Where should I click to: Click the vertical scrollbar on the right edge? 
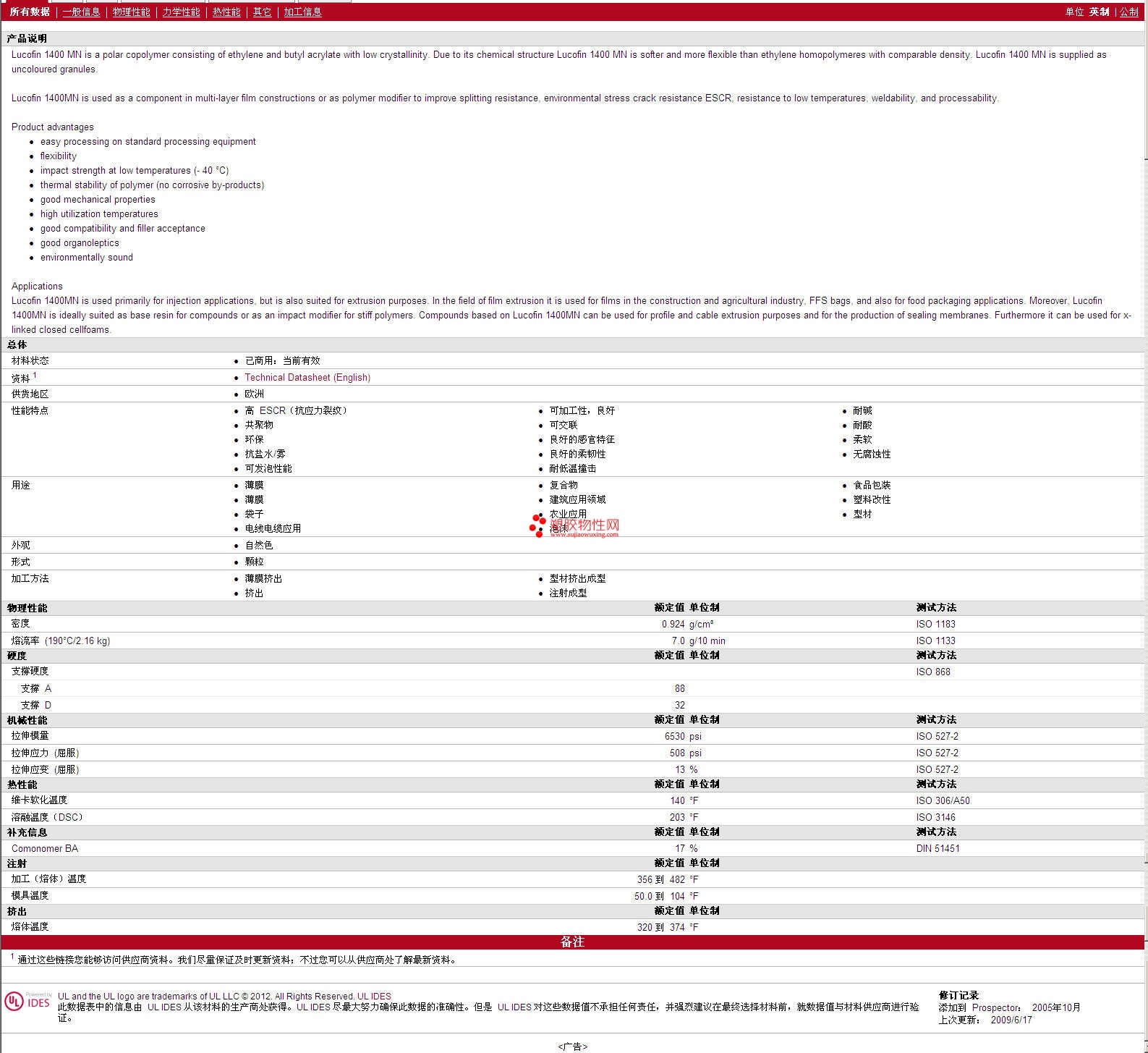pyautogui.click(x=1145, y=507)
